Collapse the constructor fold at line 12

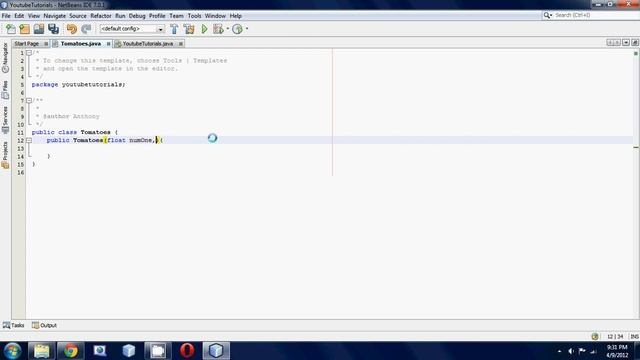[x=29, y=140]
